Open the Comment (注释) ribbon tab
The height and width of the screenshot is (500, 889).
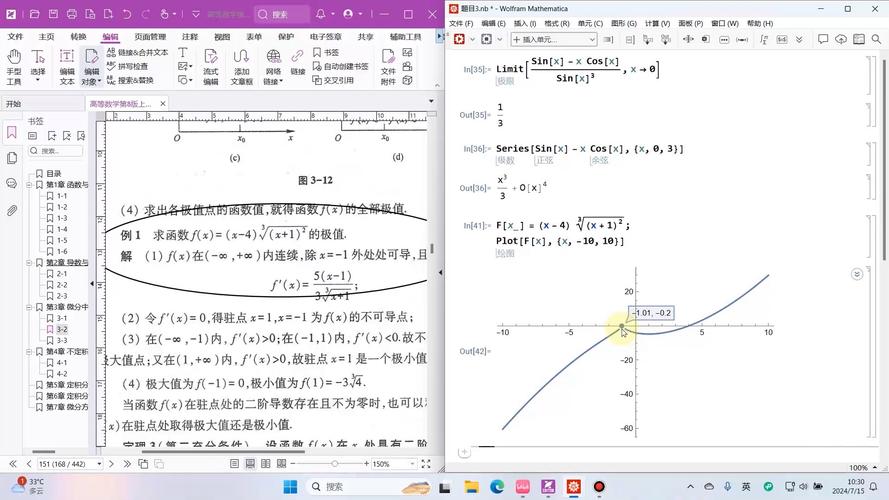[x=190, y=36]
